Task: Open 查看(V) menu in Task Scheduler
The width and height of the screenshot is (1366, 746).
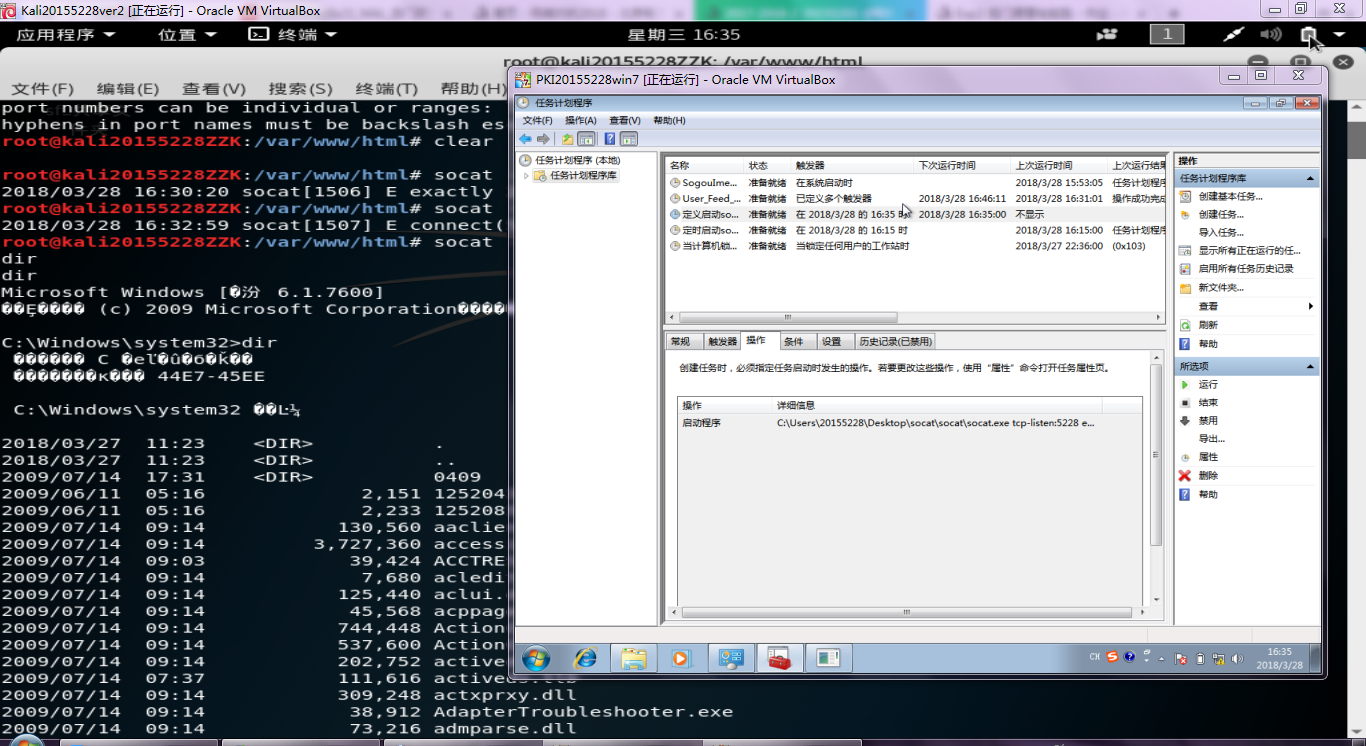Action: (625, 120)
